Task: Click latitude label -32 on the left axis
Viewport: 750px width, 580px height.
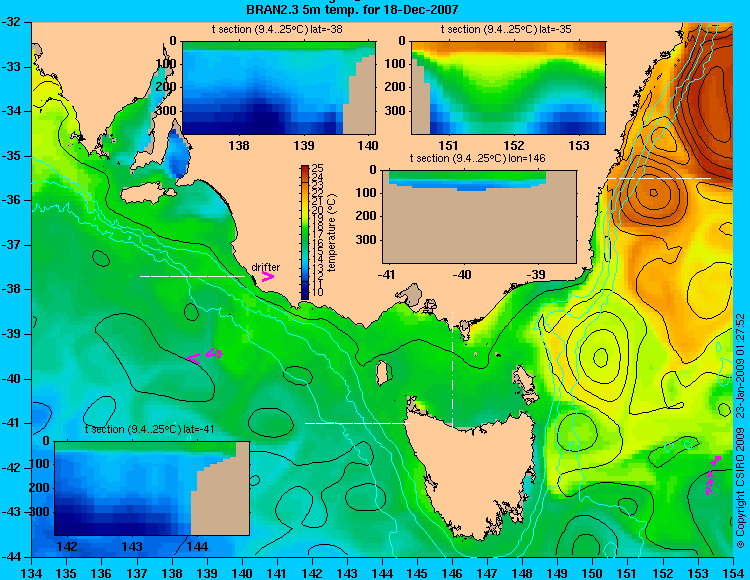Action: (12, 22)
